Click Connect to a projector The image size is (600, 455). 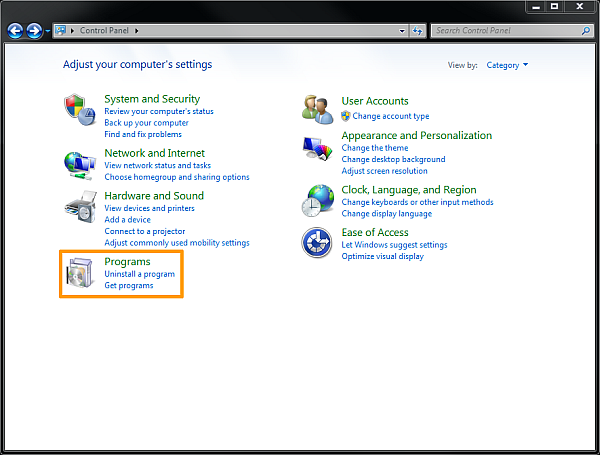point(145,231)
